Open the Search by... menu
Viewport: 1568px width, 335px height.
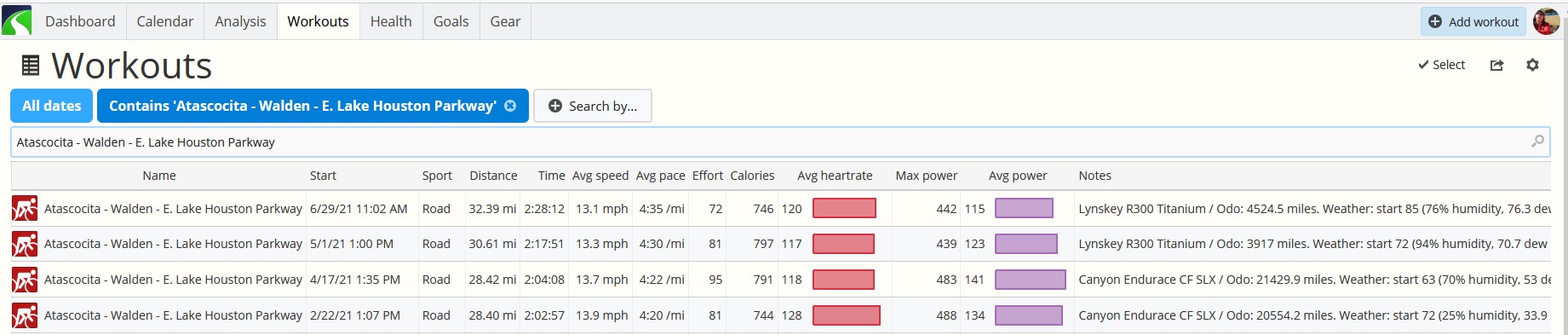[593, 106]
